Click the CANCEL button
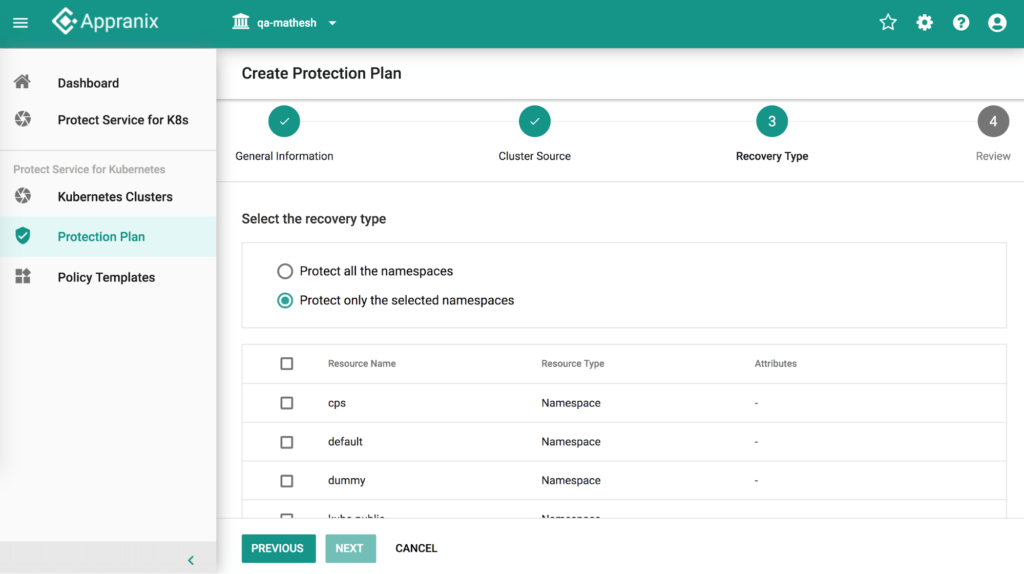The width and height of the screenshot is (1024, 574). 416,549
